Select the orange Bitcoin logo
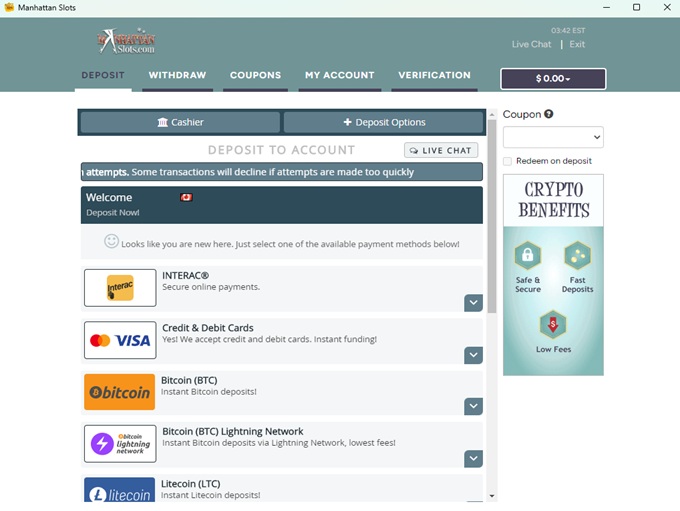Screen dimensions: 680x511 pos(120,392)
